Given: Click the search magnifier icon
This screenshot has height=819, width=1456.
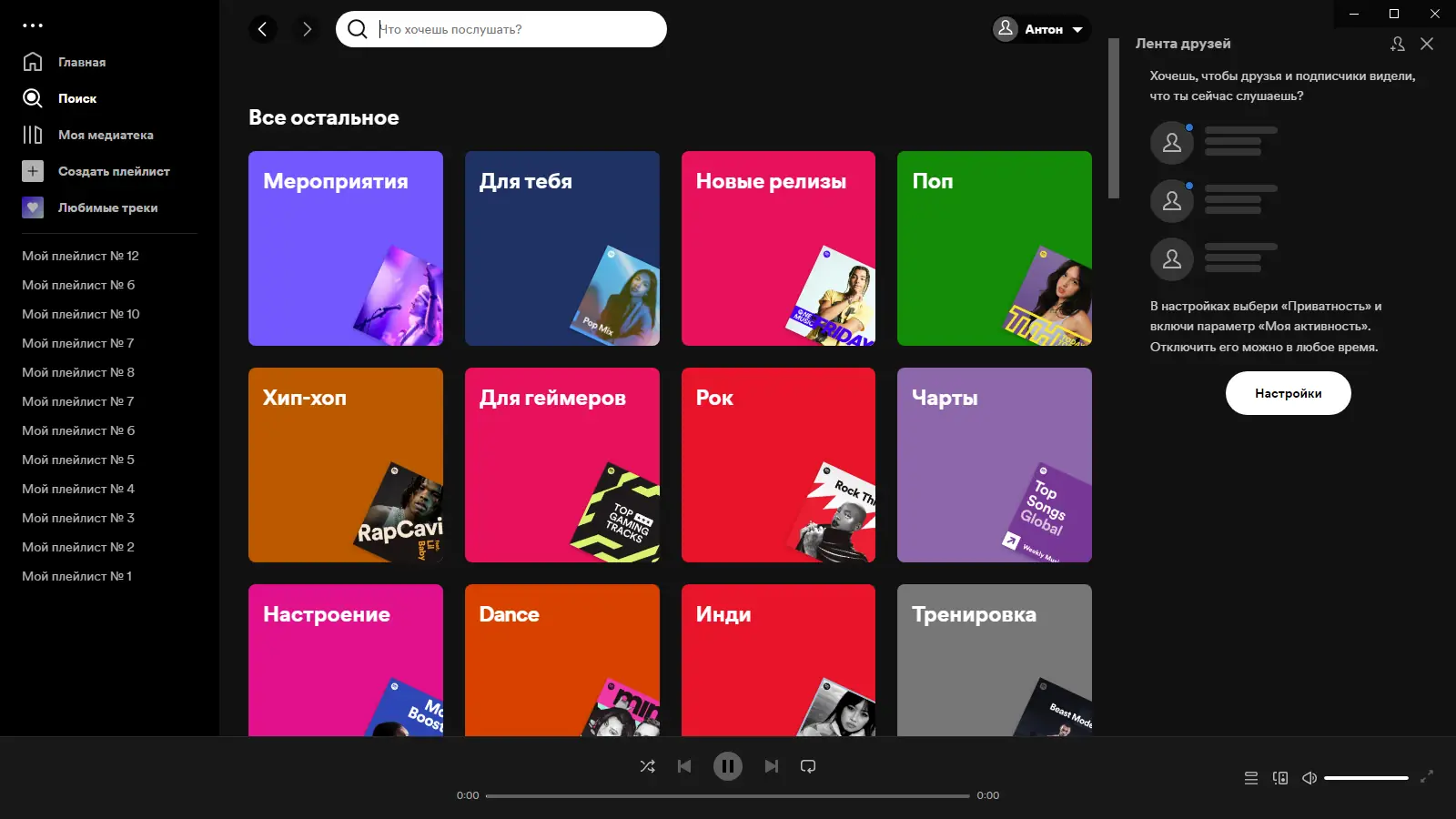Looking at the screenshot, I should 358,29.
